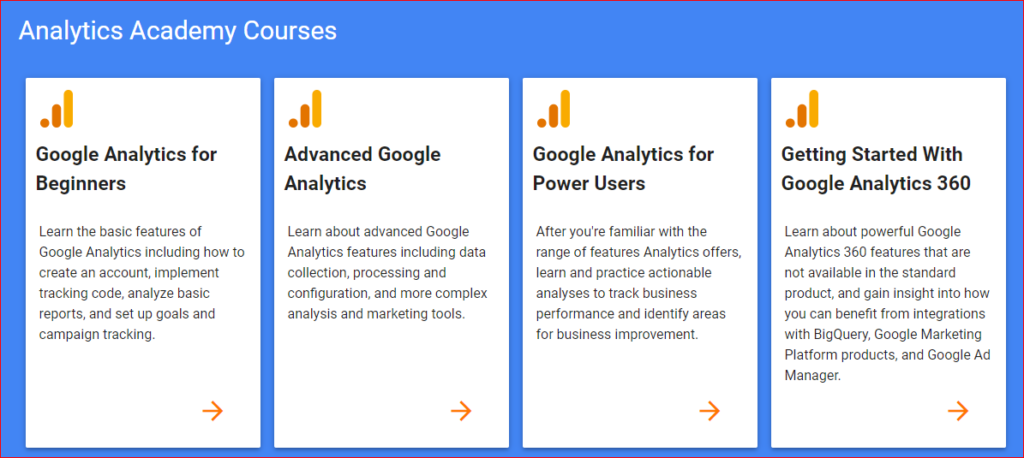The height and width of the screenshot is (458, 1024).
Task: Click Analytics logo on Advanced Google Analytics card
Action: [305, 108]
